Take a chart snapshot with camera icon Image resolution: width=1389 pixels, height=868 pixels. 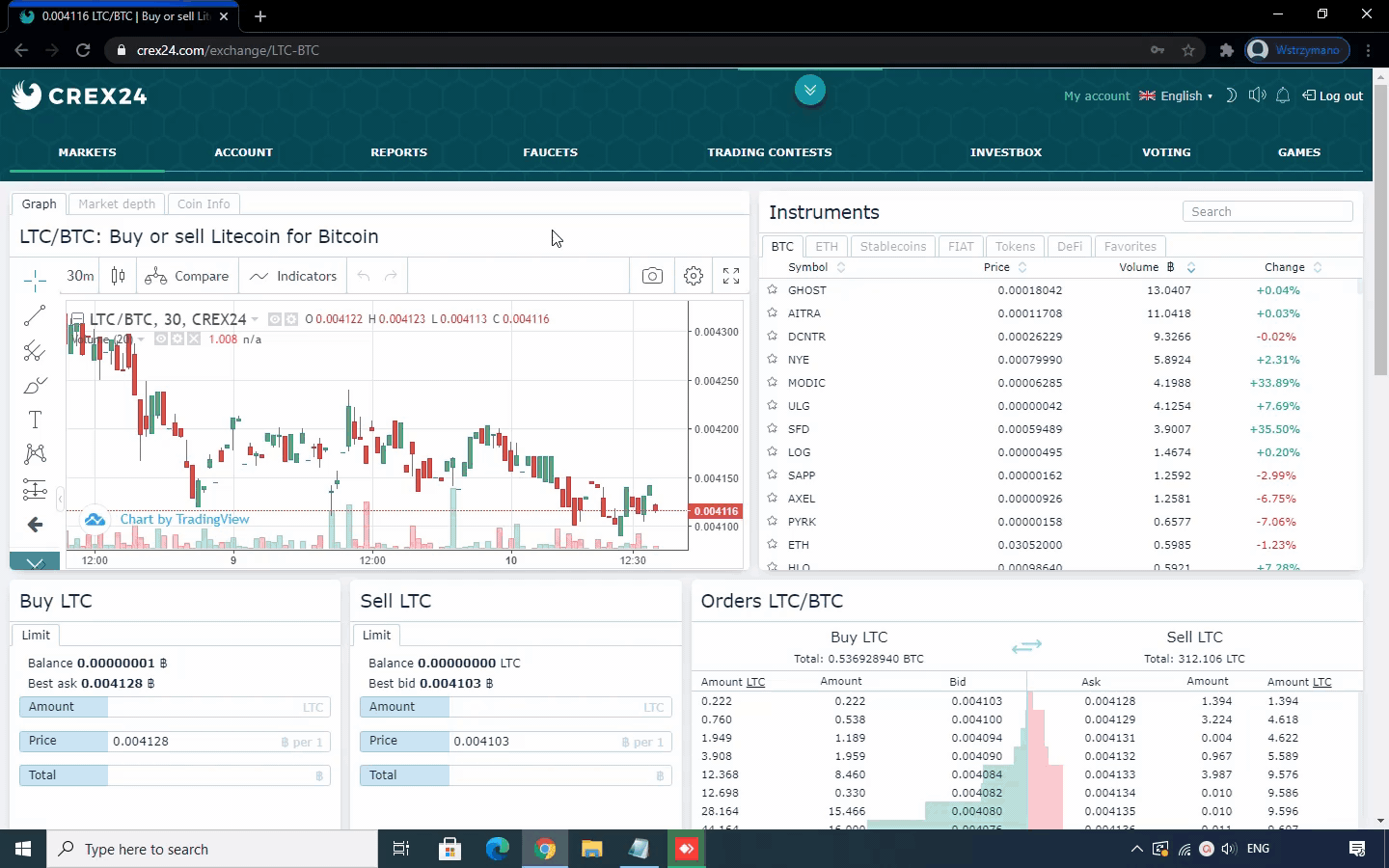652,276
